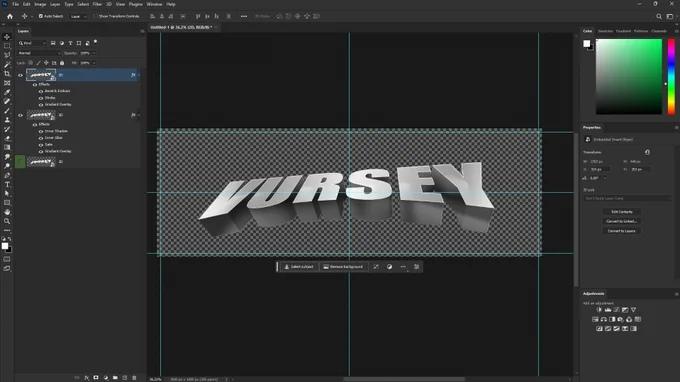The height and width of the screenshot is (382, 680).
Task: Open the search magnifier at top right
Action: pos(659,16)
